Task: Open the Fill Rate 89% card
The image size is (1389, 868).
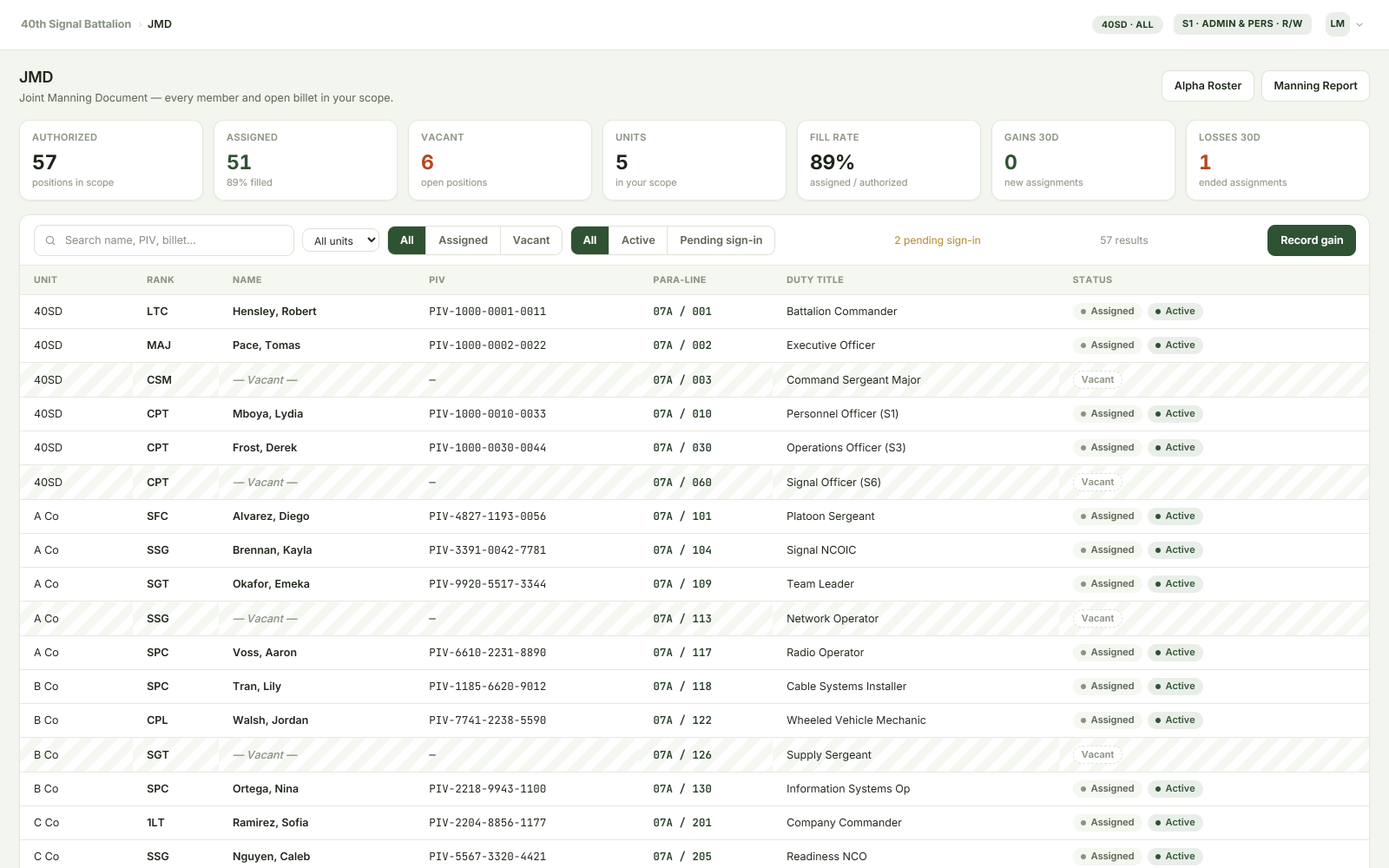Action: tap(889, 161)
